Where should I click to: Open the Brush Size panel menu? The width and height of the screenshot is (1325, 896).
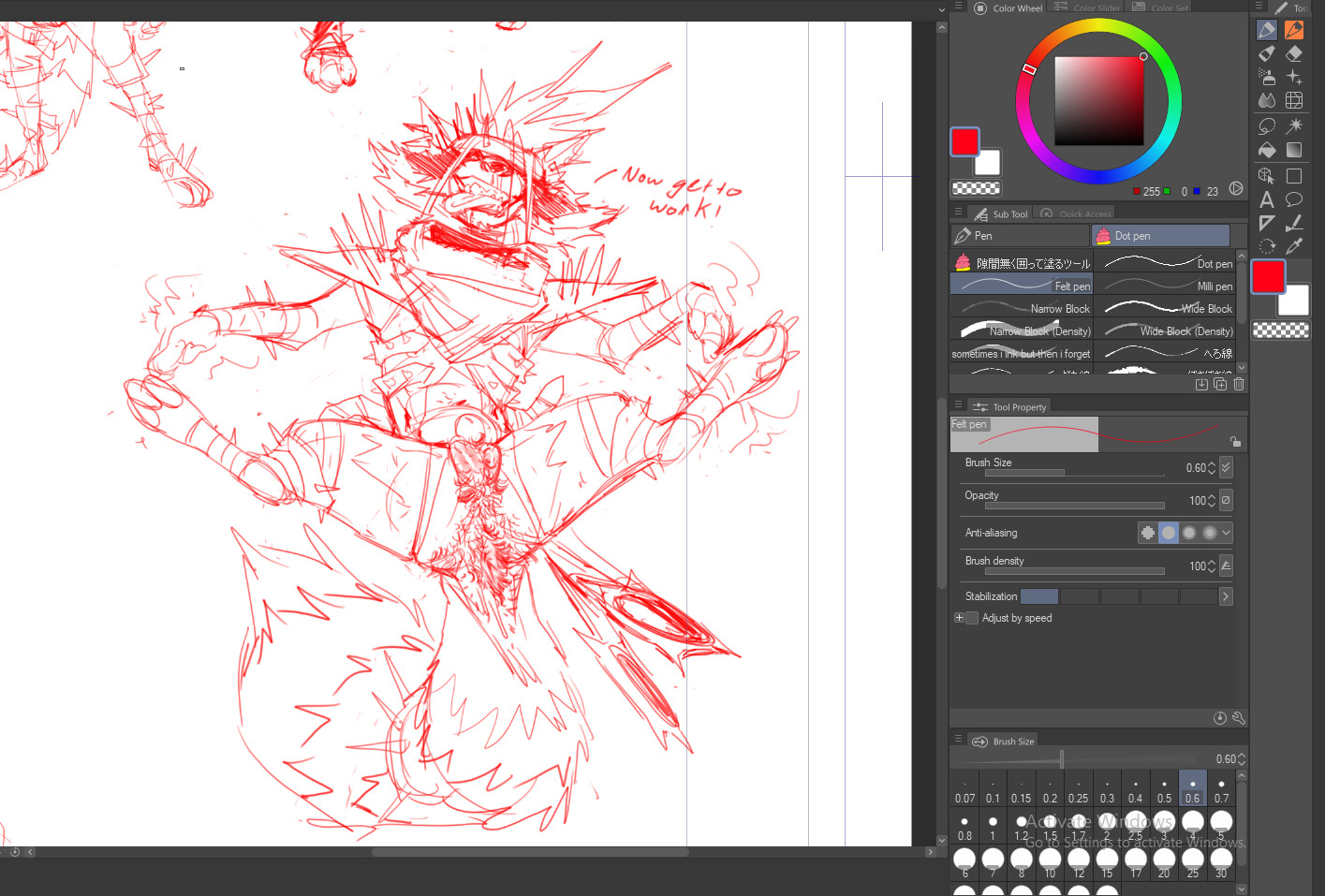(x=958, y=739)
